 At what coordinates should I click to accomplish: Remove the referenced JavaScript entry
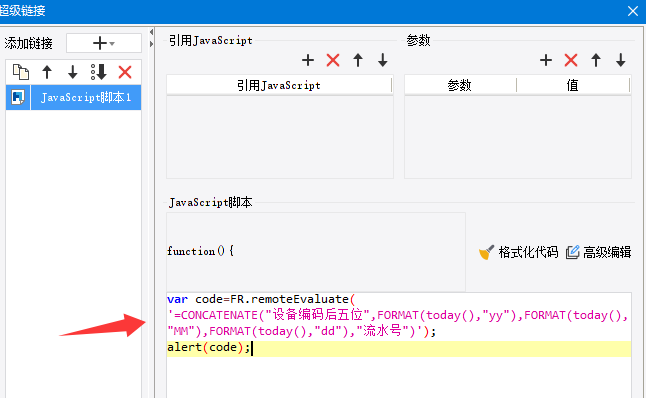click(x=333, y=60)
